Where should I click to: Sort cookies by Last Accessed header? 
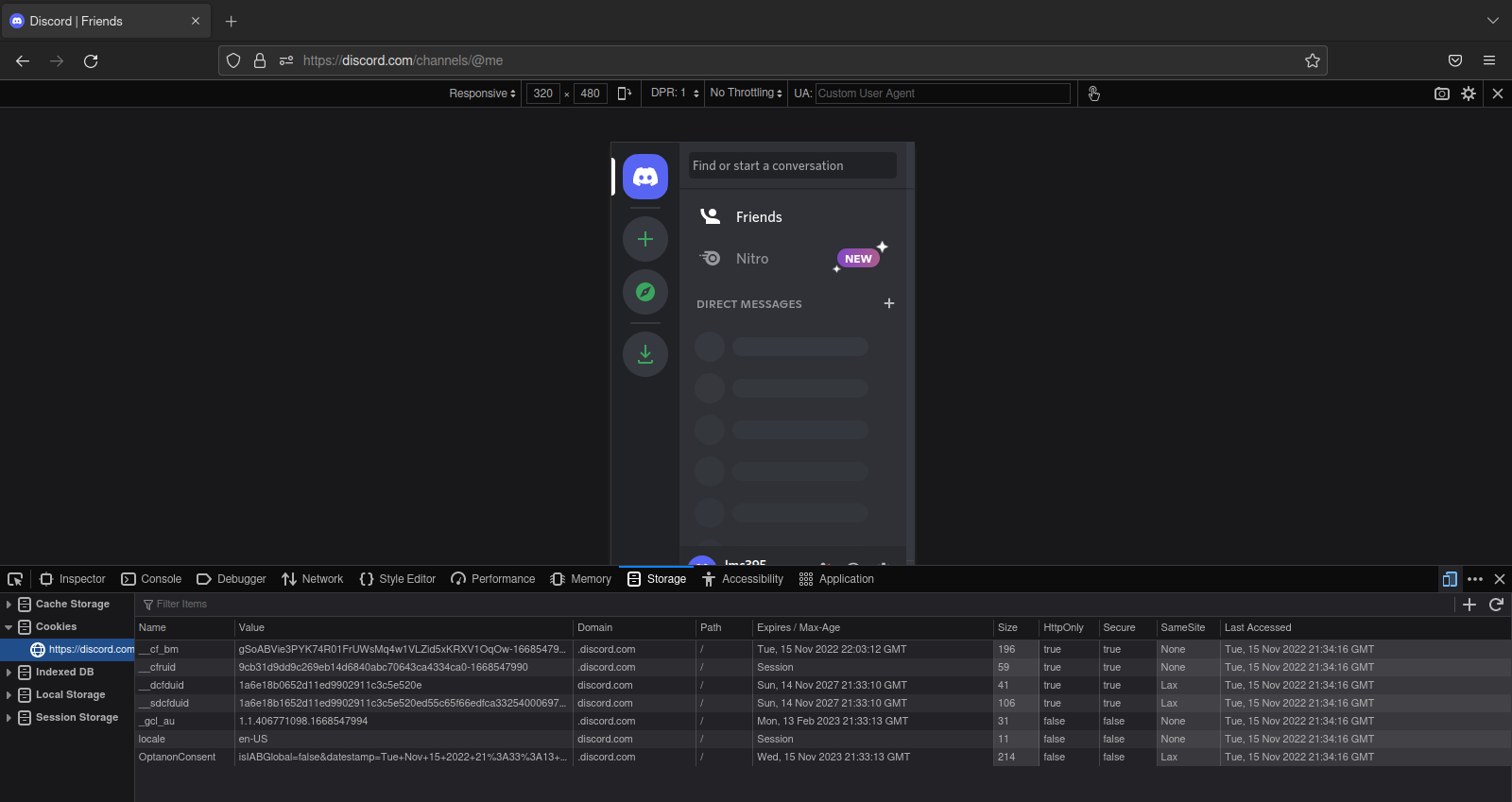click(x=1366, y=627)
